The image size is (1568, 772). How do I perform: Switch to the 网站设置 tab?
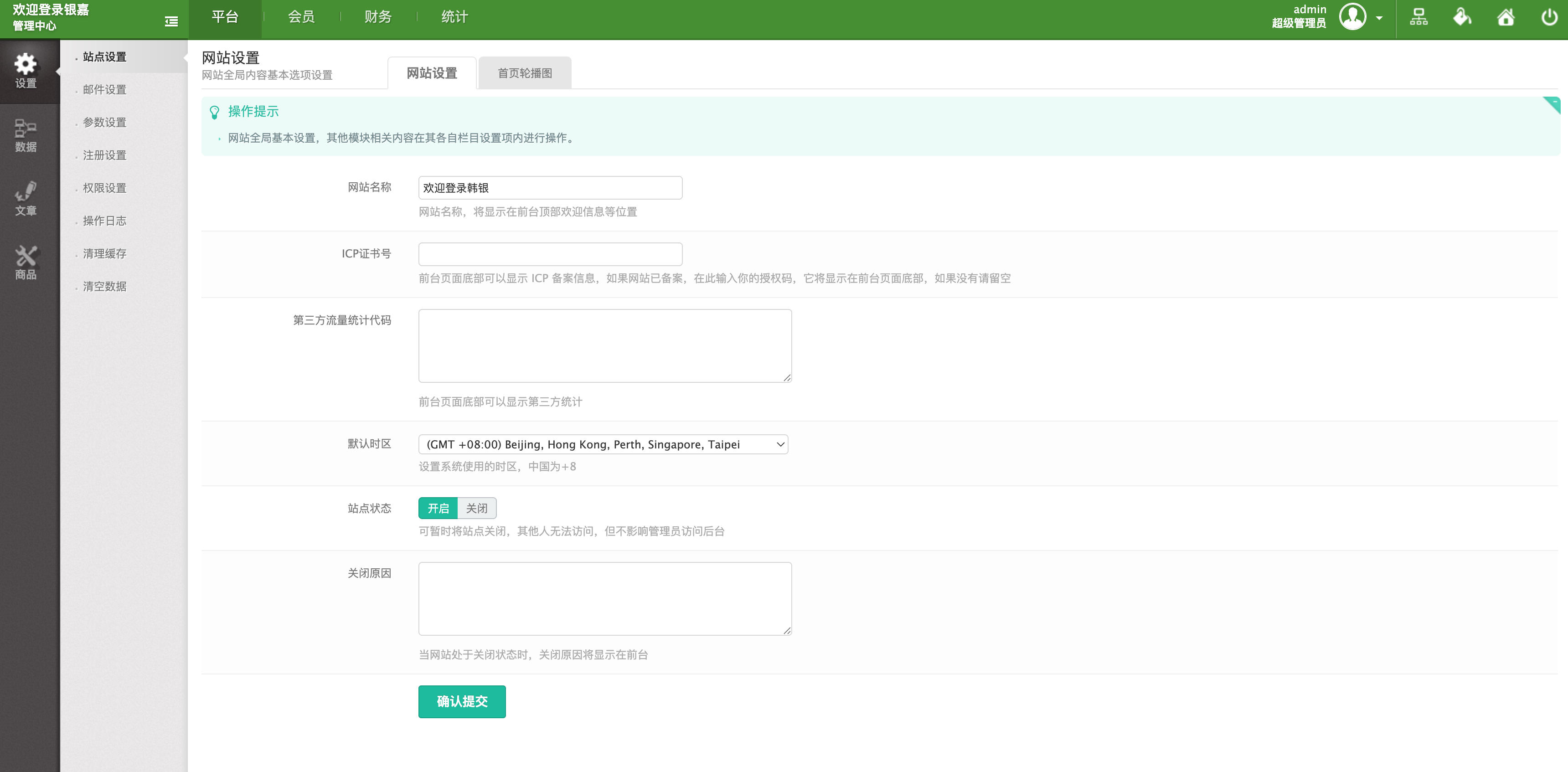432,73
